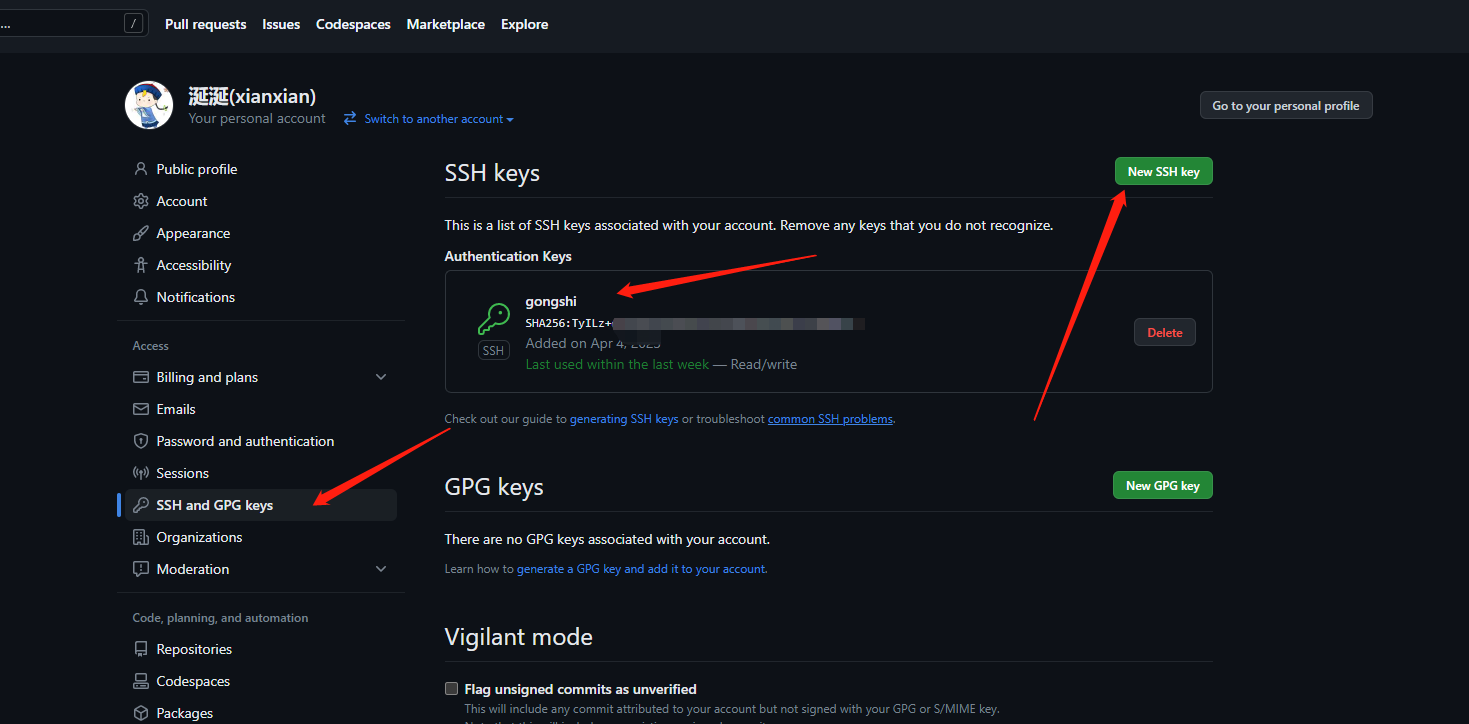Open Switch to another account dropdown
The image size is (1469, 724).
pyautogui.click(x=438, y=118)
